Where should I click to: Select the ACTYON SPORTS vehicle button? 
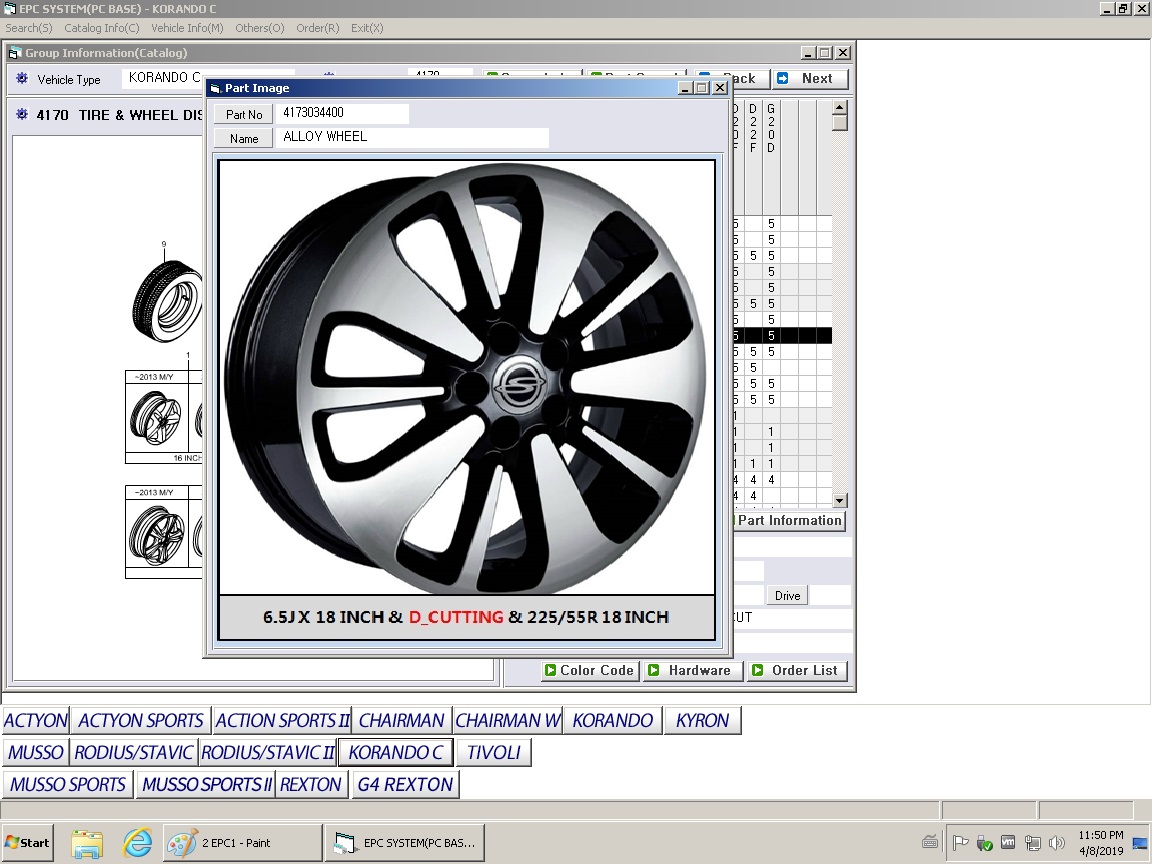pos(140,720)
